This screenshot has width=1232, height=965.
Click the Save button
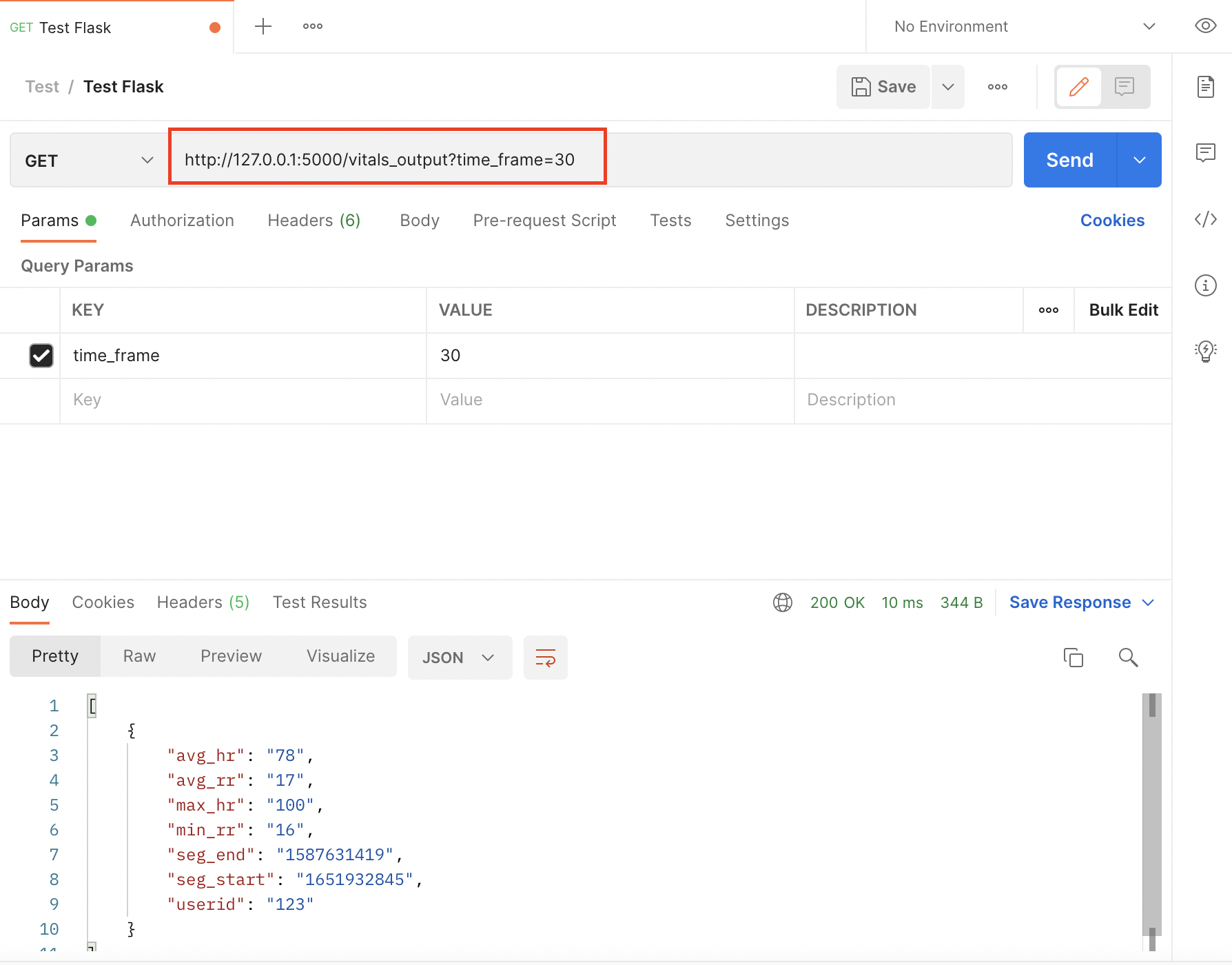point(883,87)
